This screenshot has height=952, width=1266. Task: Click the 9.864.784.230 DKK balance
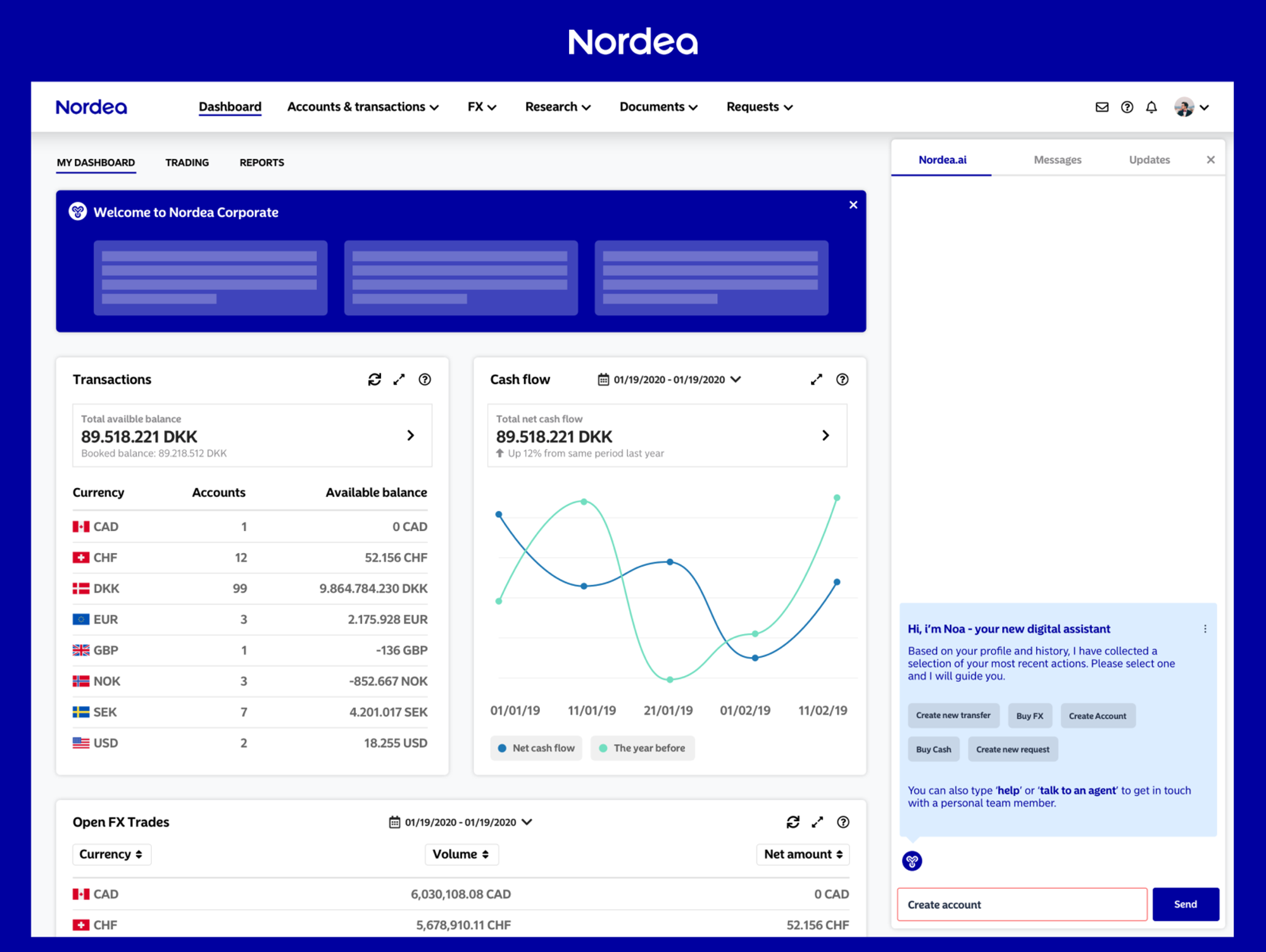tap(373, 588)
